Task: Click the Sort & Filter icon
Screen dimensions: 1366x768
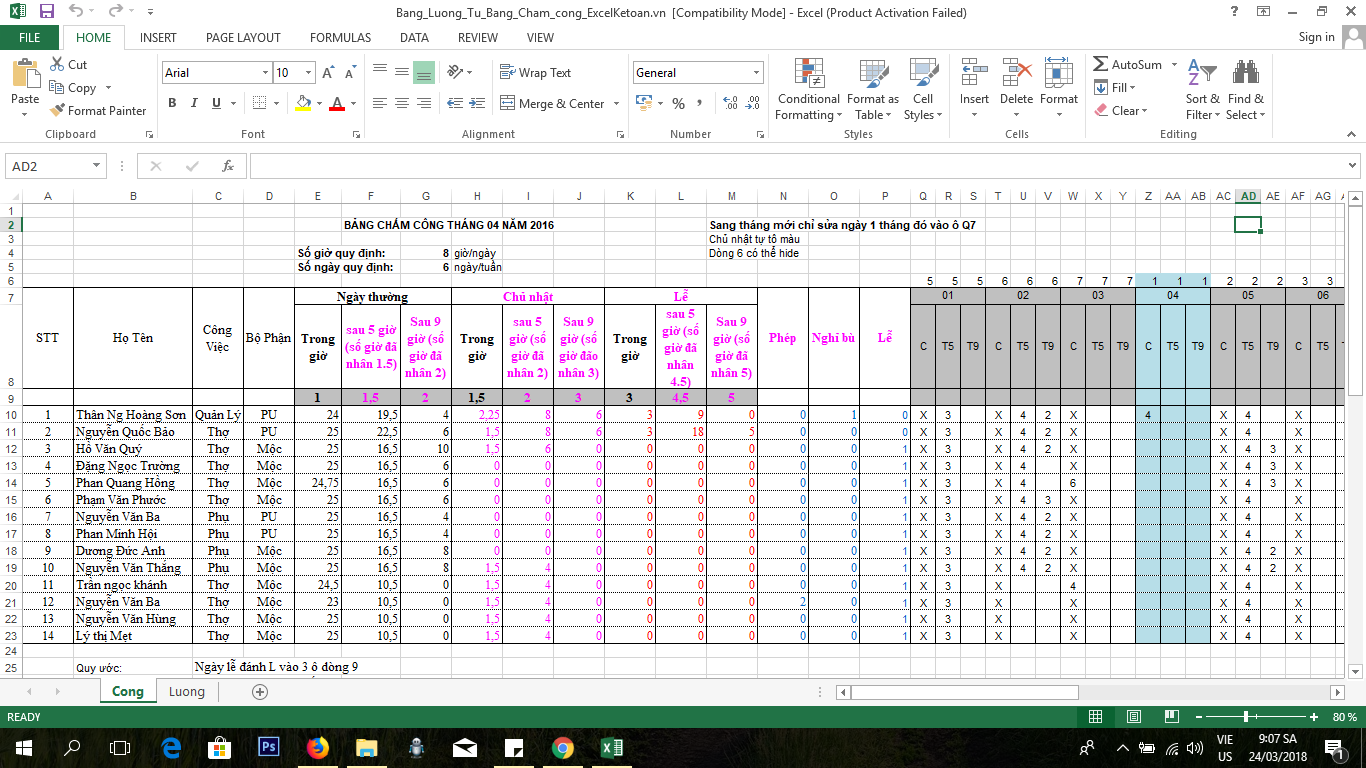Action: [1201, 74]
